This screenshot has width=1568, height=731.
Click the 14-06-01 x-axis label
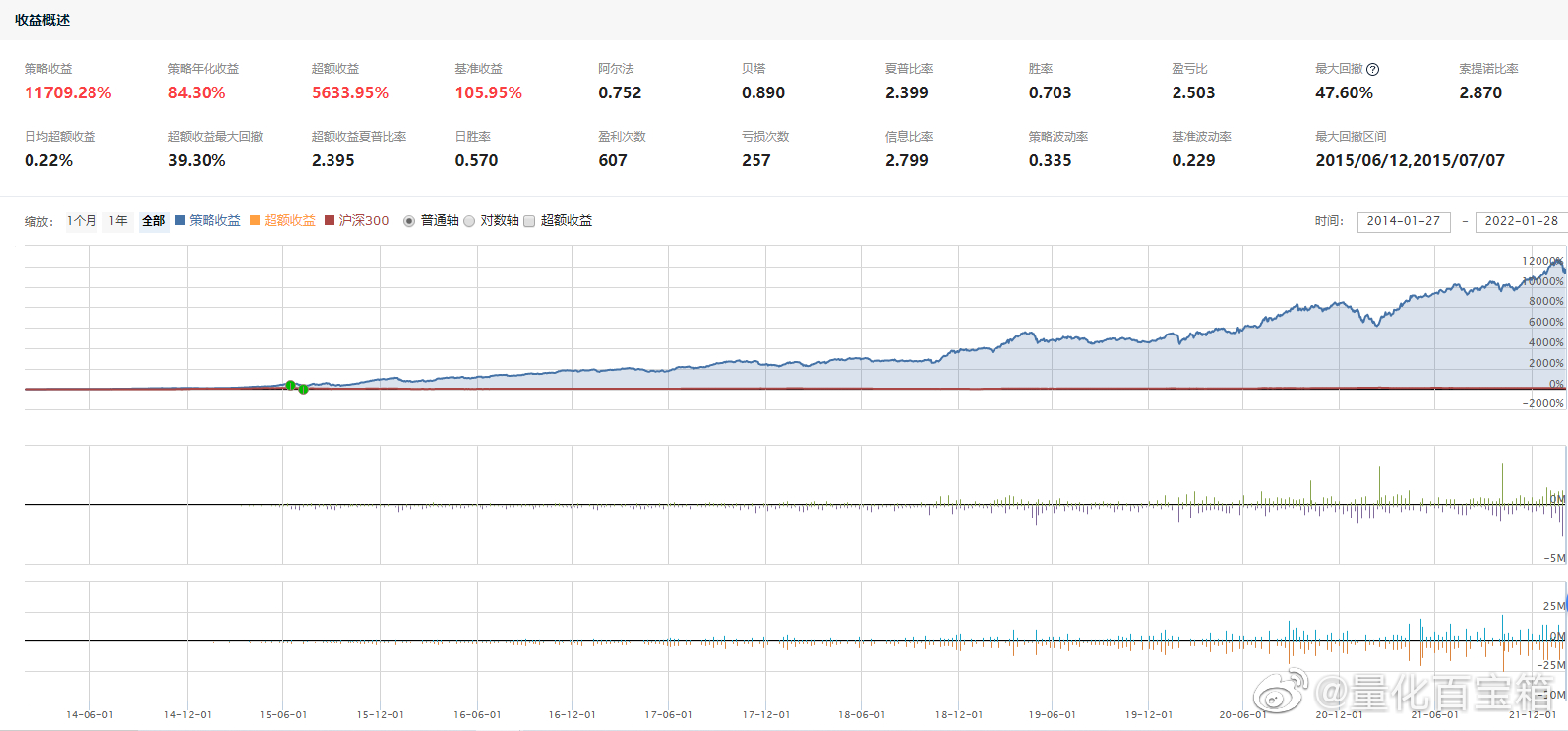(x=90, y=715)
